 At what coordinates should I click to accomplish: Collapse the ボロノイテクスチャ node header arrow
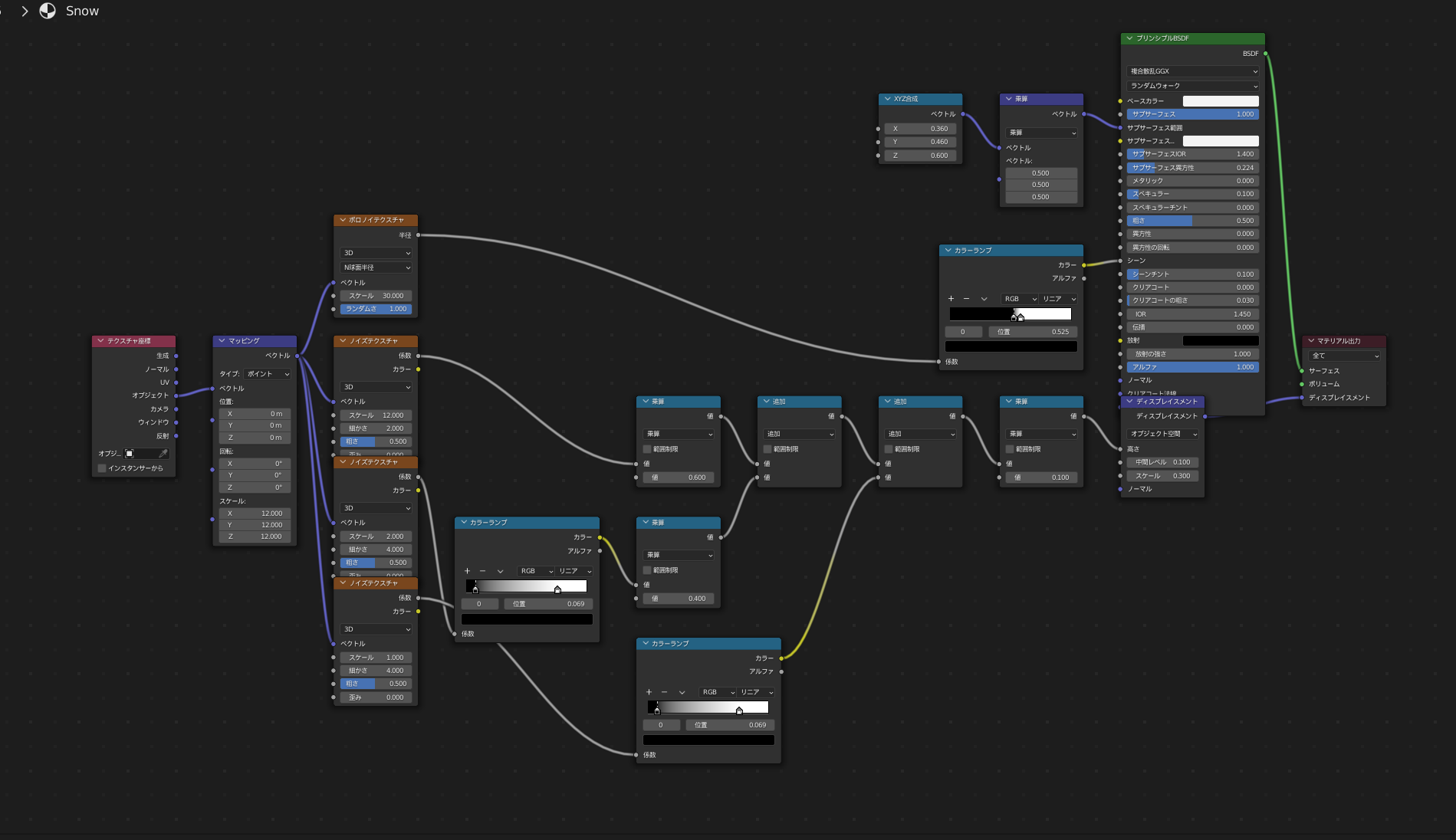click(342, 220)
